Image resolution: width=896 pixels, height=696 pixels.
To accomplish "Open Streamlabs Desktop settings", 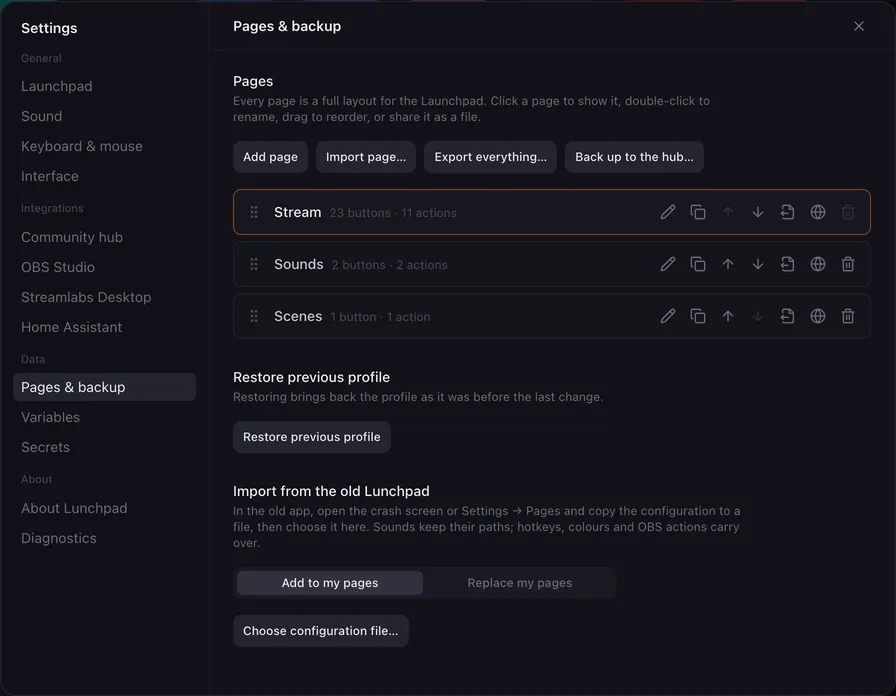I will coord(105,297).
